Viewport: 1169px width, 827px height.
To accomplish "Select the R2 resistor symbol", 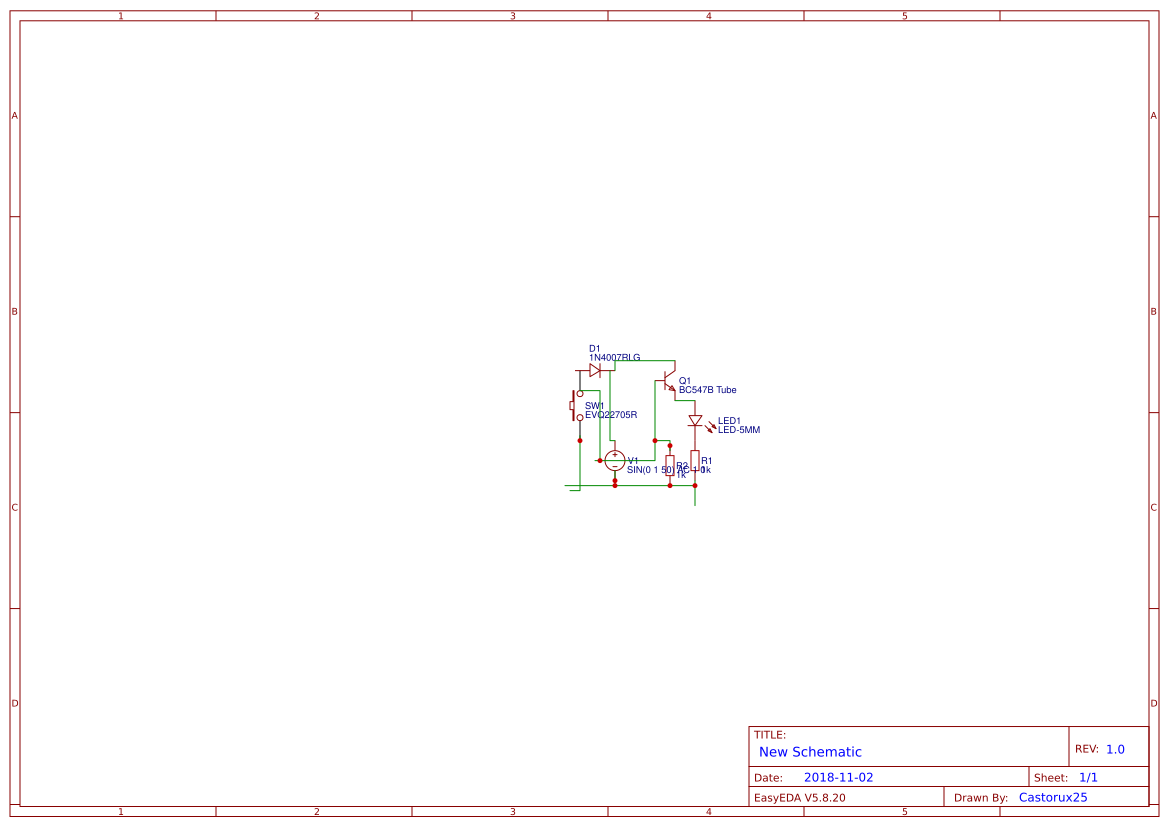I will (x=669, y=465).
